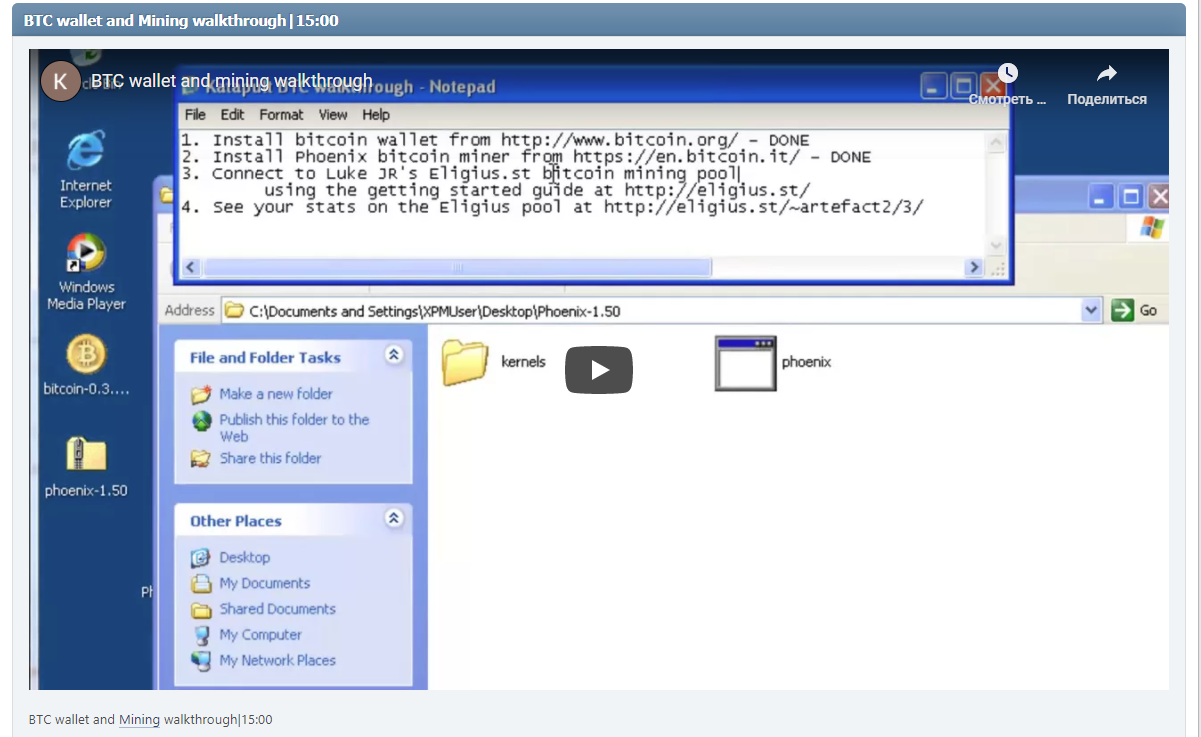Click the share arrow icon

point(1106,74)
